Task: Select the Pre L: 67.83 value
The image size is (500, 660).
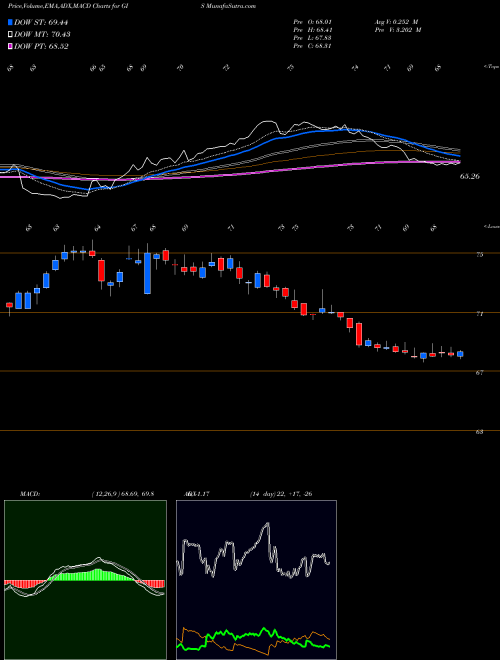Action: (x=312, y=38)
